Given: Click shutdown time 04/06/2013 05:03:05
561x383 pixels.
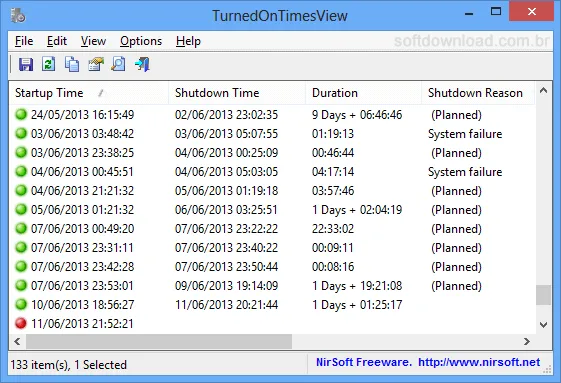Looking at the screenshot, I should point(226,171).
